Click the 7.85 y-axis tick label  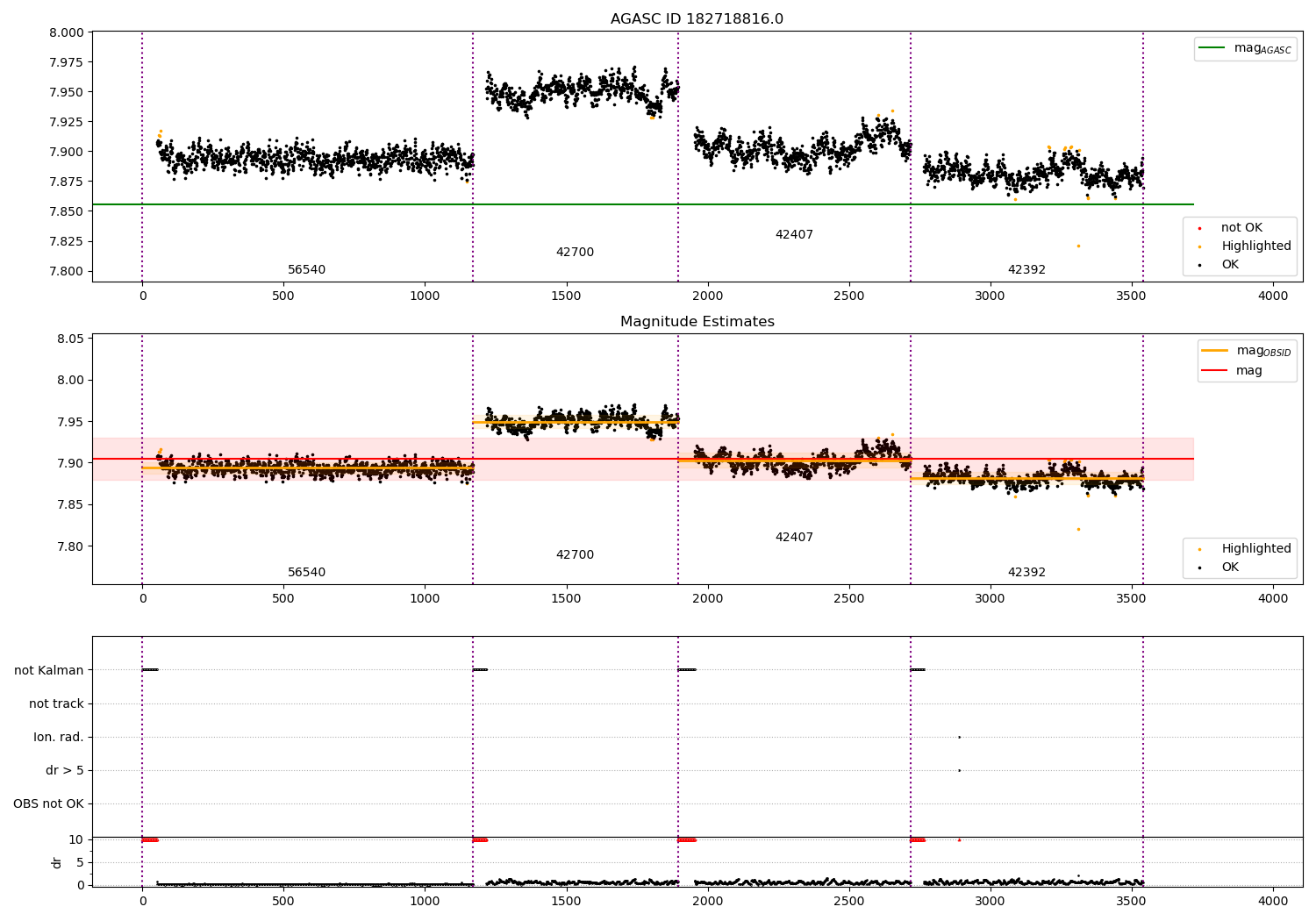click(x=69, y=505)
